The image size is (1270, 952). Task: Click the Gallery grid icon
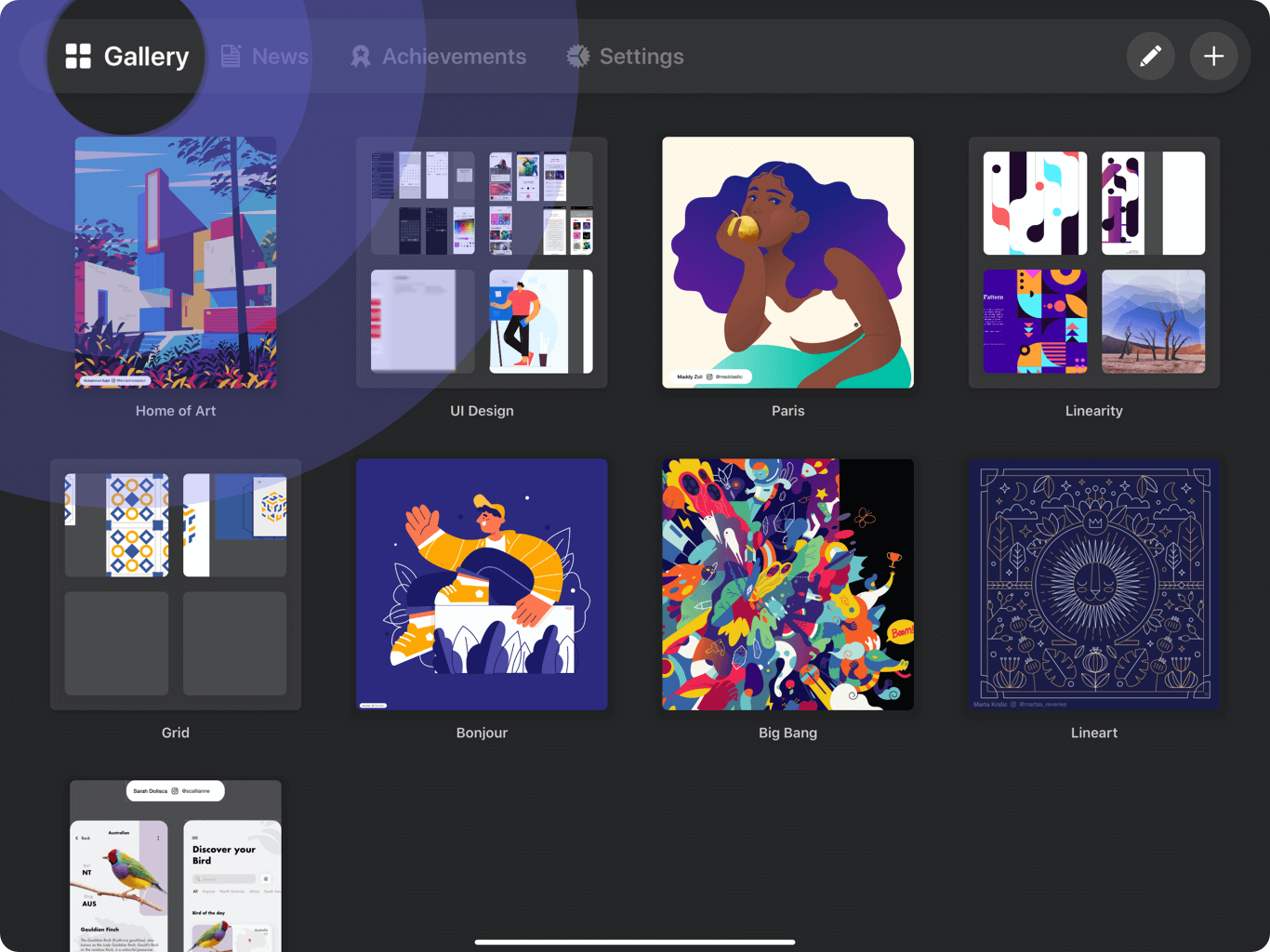78,57
